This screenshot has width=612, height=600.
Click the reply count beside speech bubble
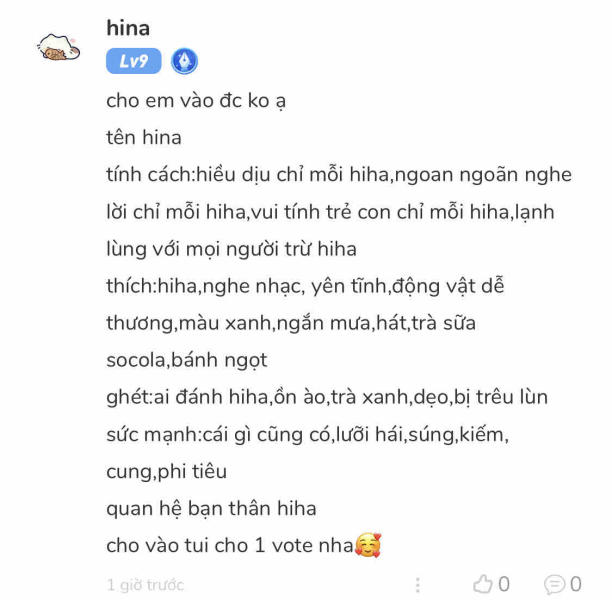(576, 584)
